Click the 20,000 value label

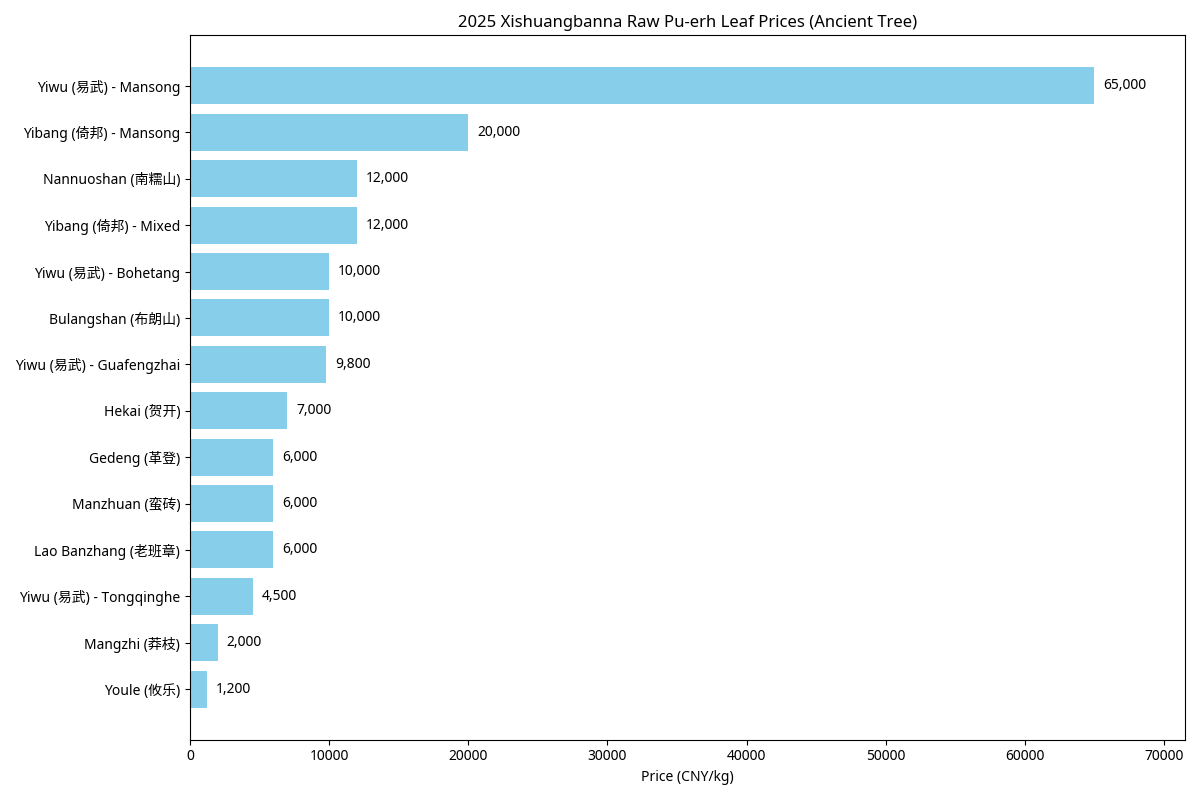(498, 132)
